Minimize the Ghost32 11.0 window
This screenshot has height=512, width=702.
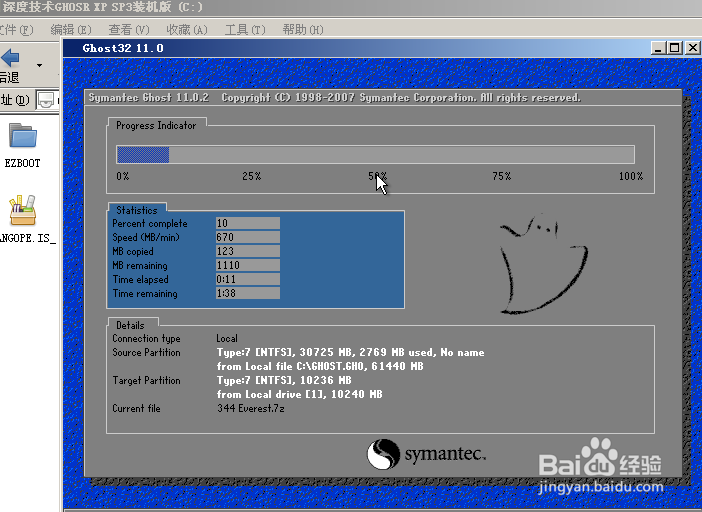[x=658, y=48]
